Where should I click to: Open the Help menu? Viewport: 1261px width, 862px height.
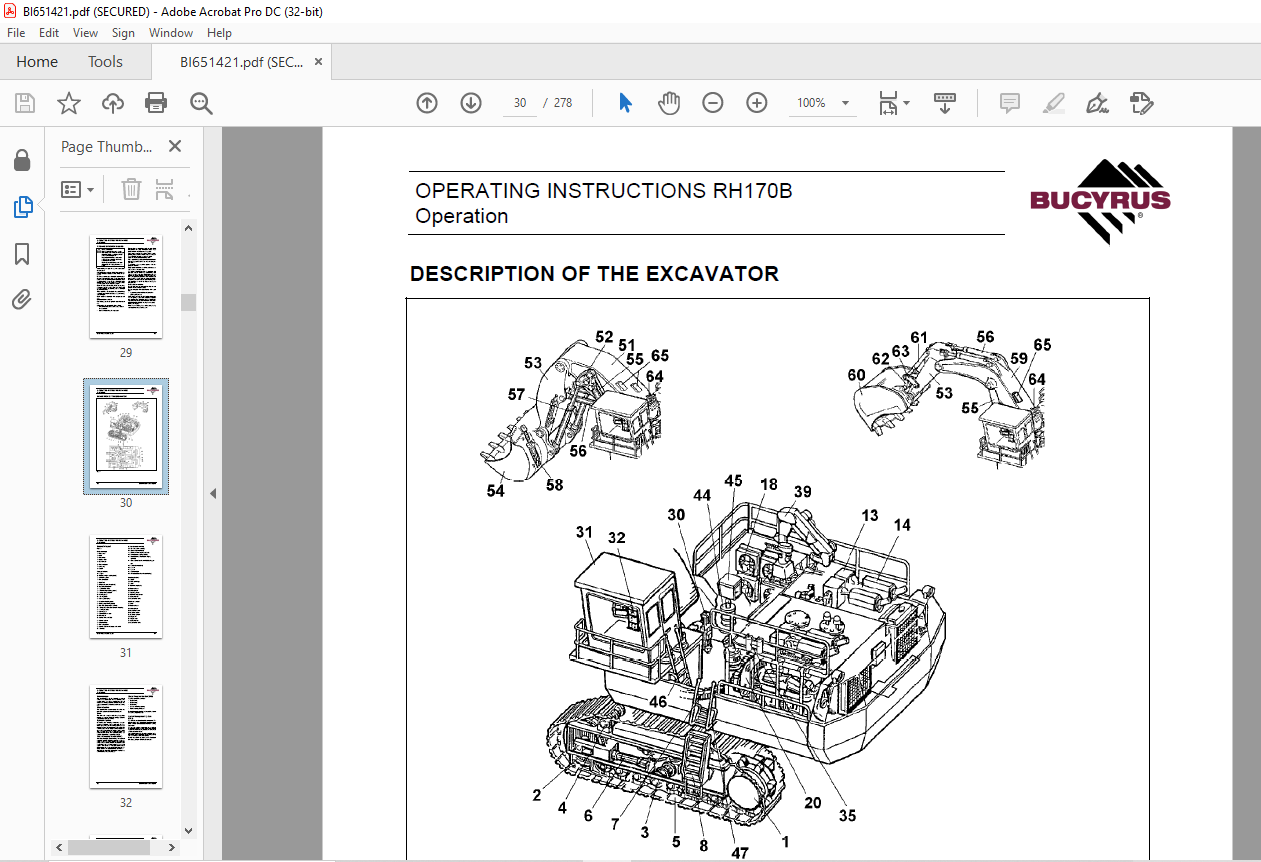(219, 33)
